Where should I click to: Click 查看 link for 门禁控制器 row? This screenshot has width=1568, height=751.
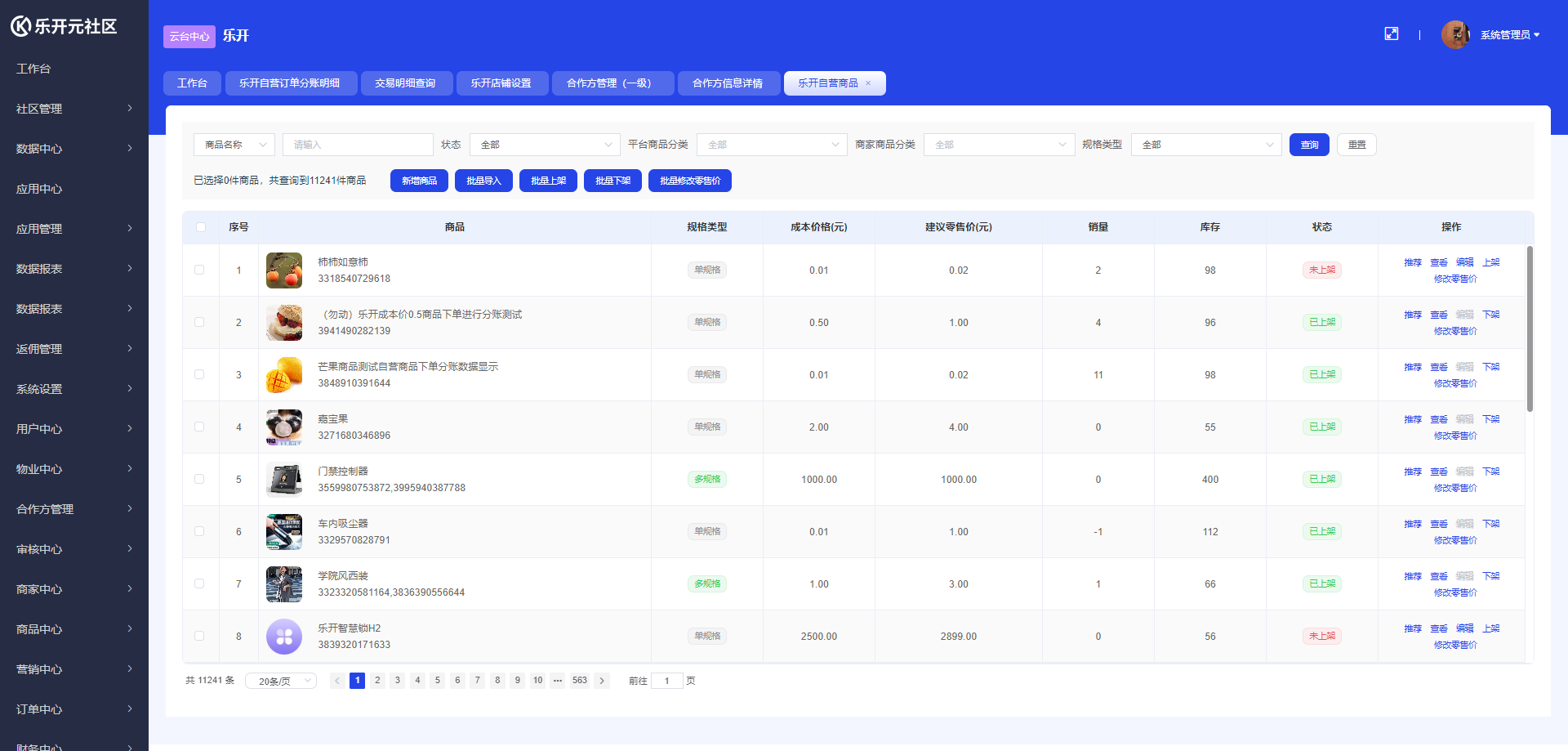click(x=1439, y=472)
